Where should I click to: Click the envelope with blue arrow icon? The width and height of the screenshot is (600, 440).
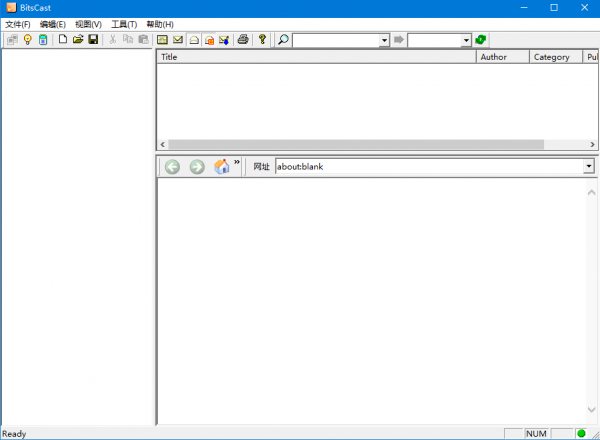pyautogui.click(x=224, y=39)
